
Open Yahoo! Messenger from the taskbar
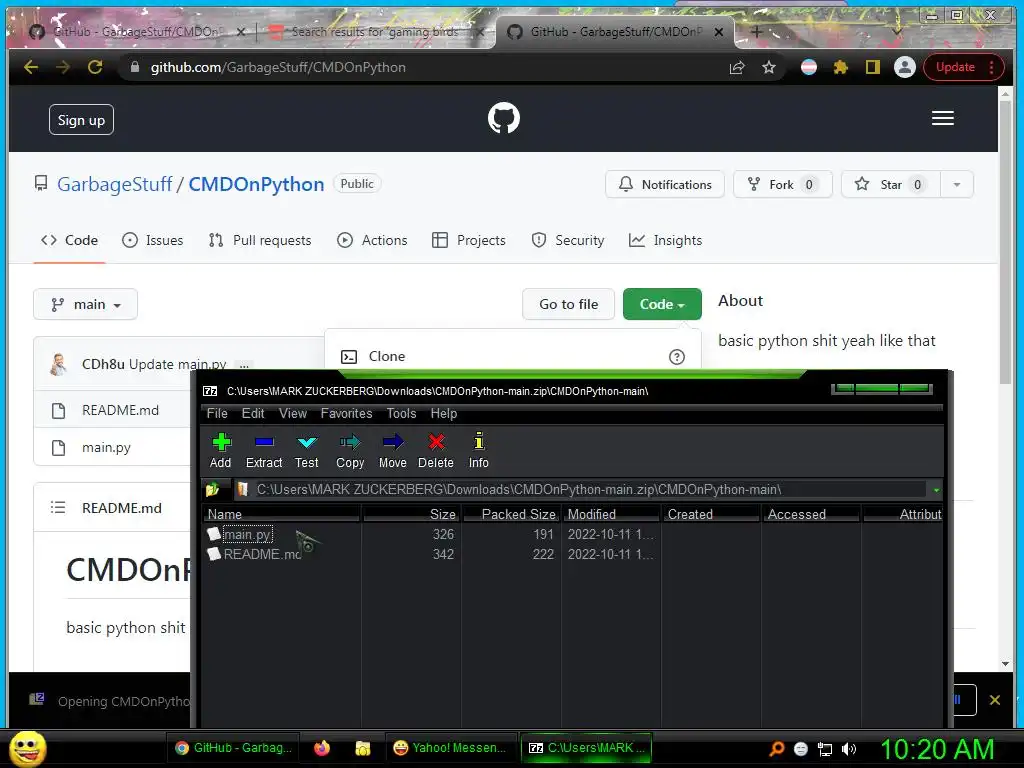pyautogui.click(x=449, y=748)
